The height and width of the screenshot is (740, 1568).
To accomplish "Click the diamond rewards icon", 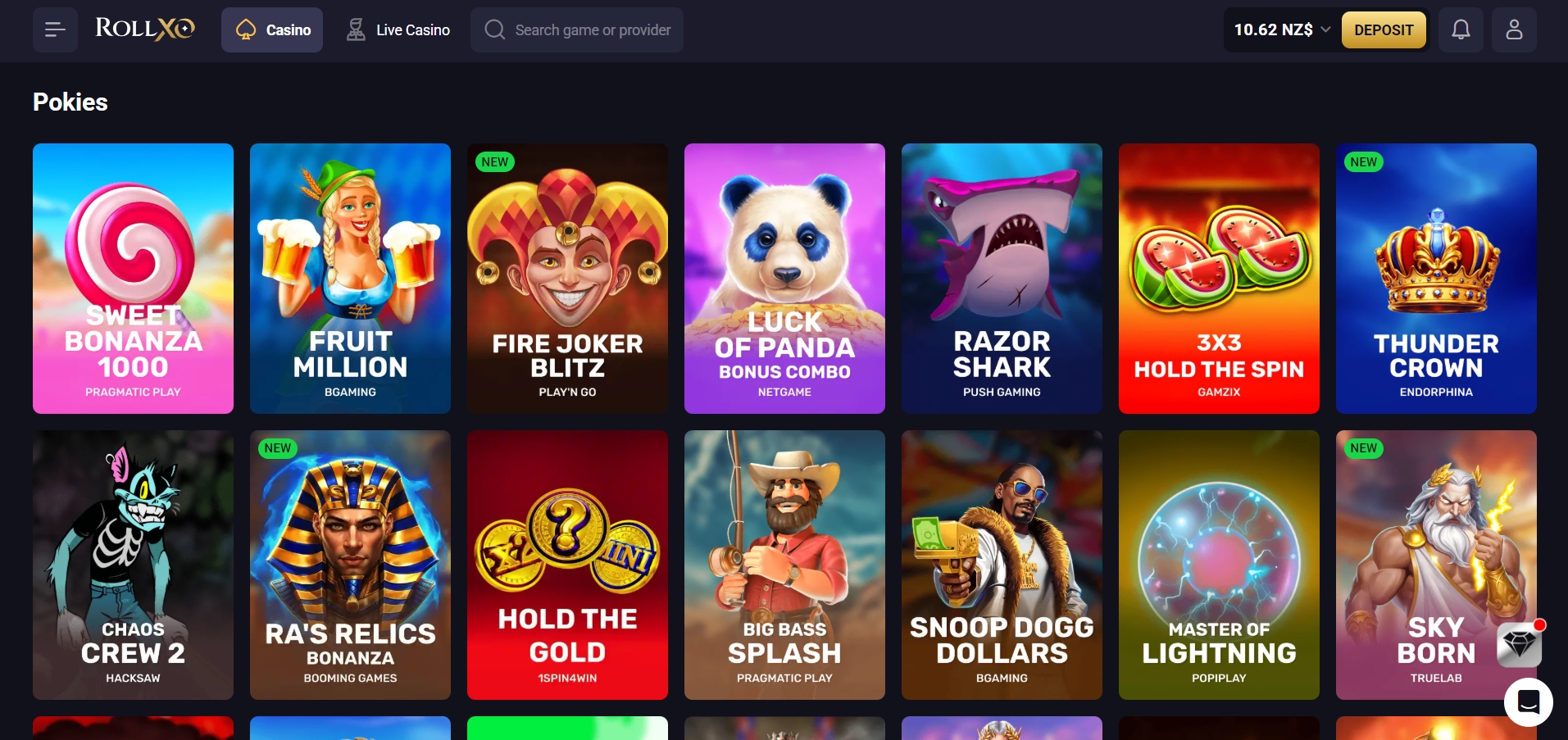I will [x=1519, y=645].
